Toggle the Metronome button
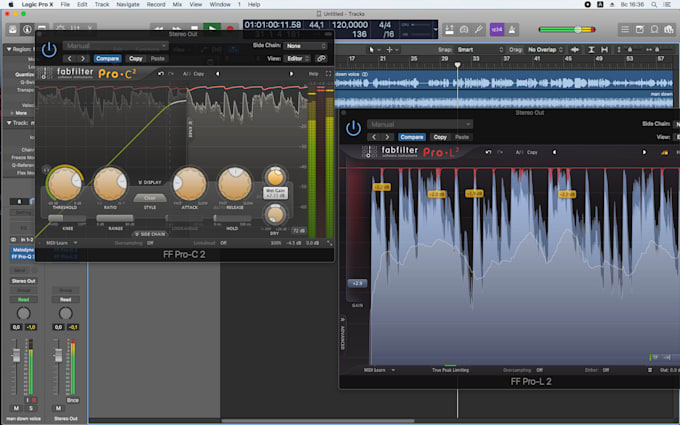The height and width of the screenshot is (425, 680). [x=512, y=29]
